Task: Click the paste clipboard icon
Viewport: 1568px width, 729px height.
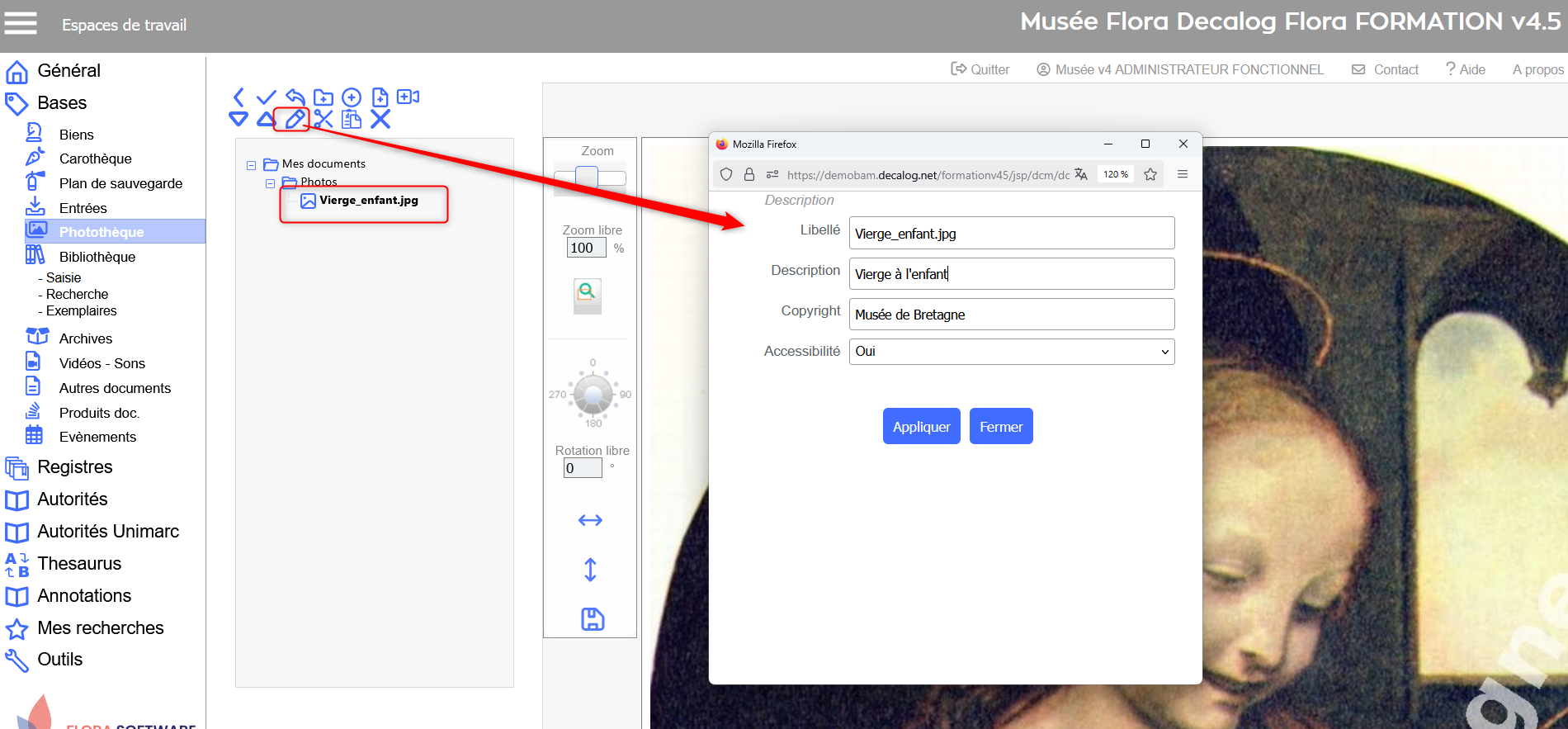Action: click(352, 120)
